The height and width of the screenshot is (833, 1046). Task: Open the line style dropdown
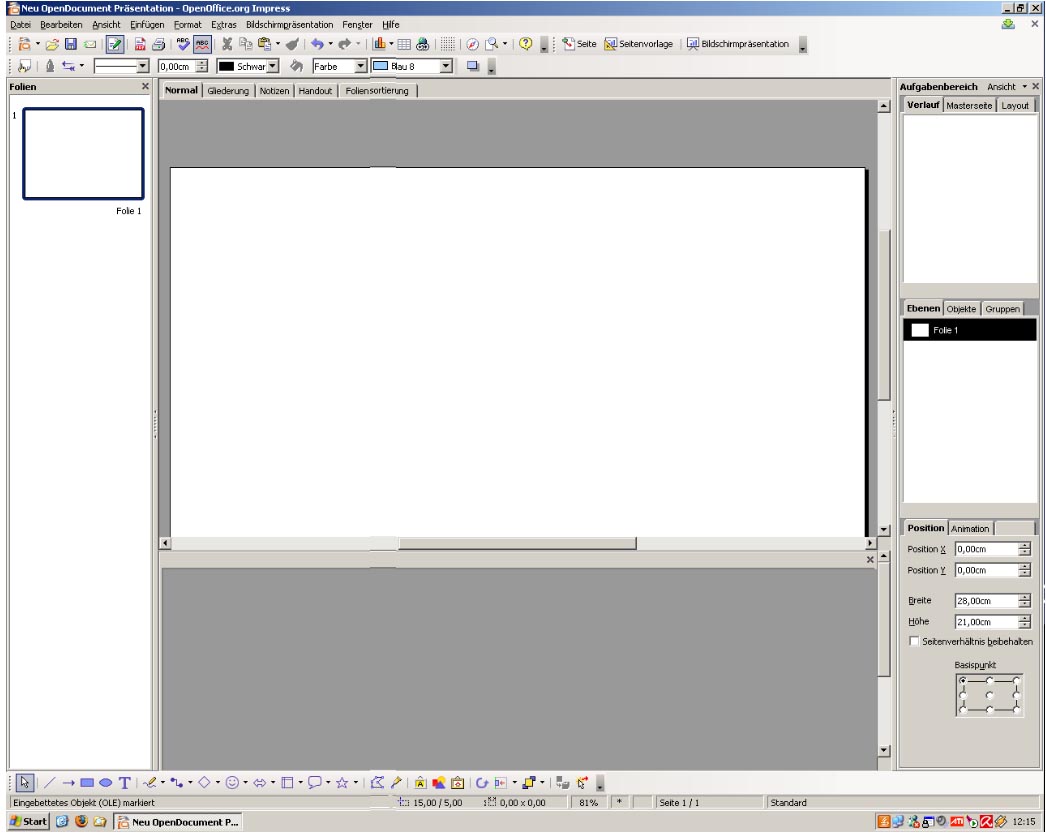tap(142, 66)
